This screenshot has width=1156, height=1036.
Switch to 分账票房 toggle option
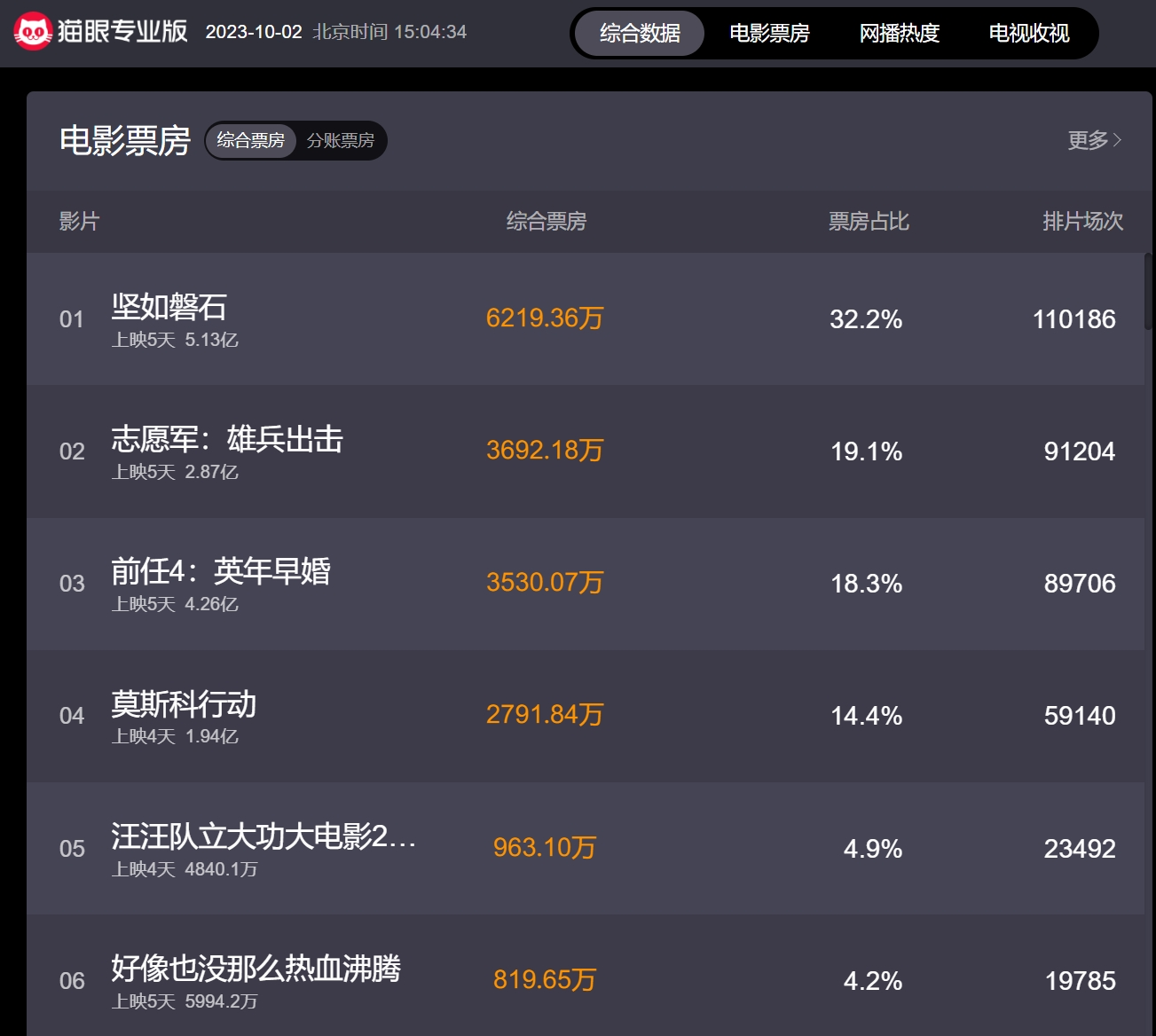(341, 140)
